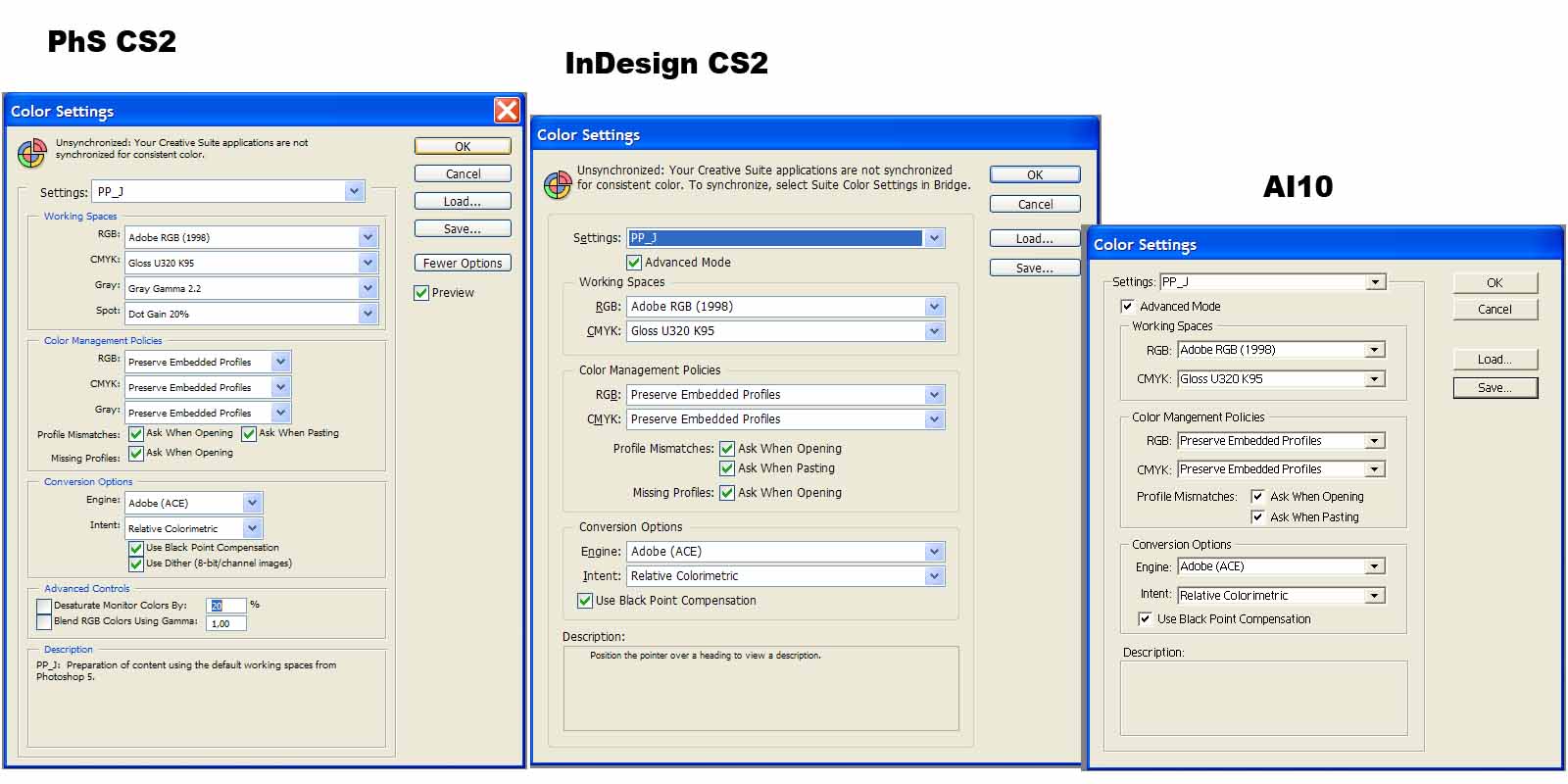Click Save... in InDesign Color Settings
The width and height of the screenshot is (1568, 784).
[x=1035, y=268]
